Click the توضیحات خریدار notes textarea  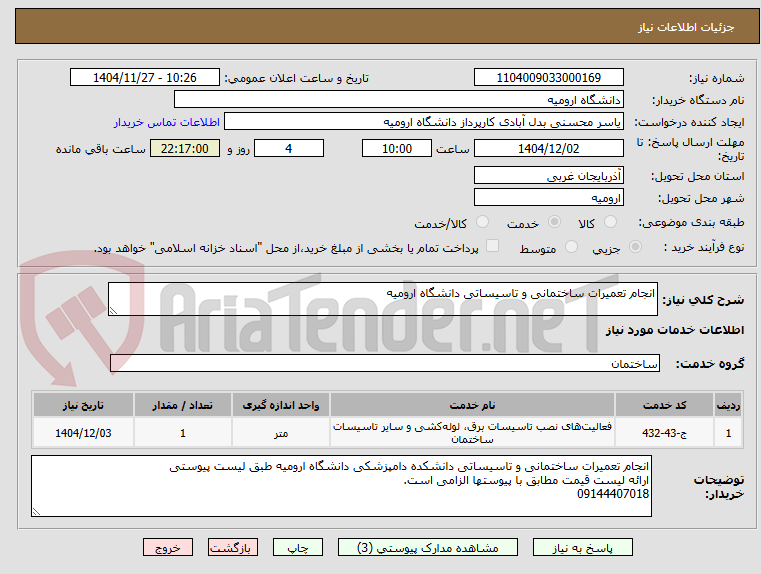(x=341, y=486)
